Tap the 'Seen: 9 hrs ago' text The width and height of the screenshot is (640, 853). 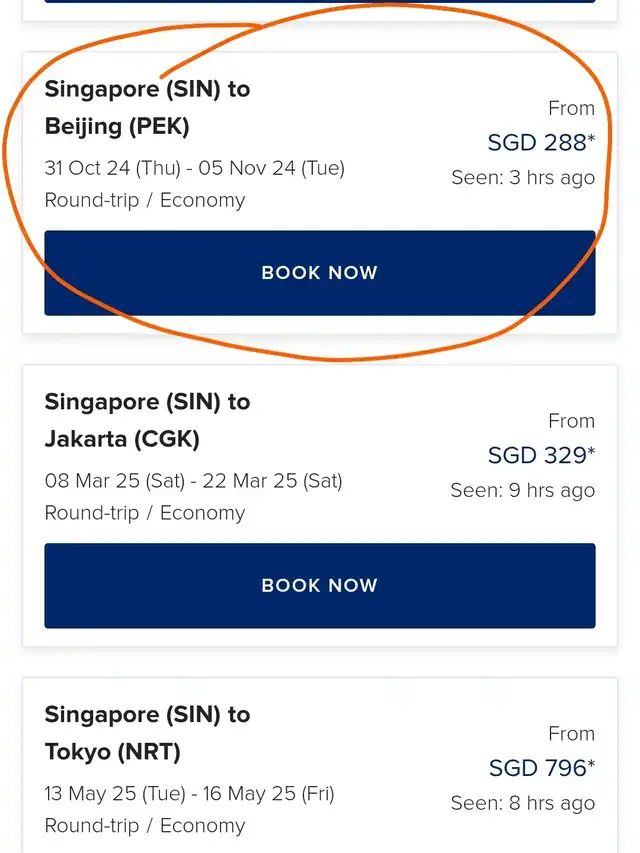[522, 491]
